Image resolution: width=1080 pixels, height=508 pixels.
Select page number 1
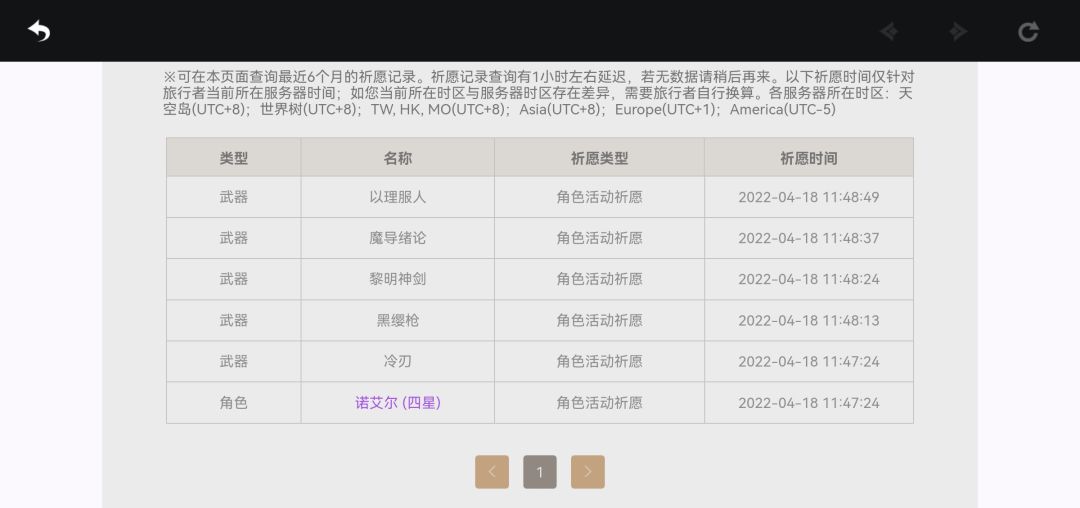click(x=540, y=472)
